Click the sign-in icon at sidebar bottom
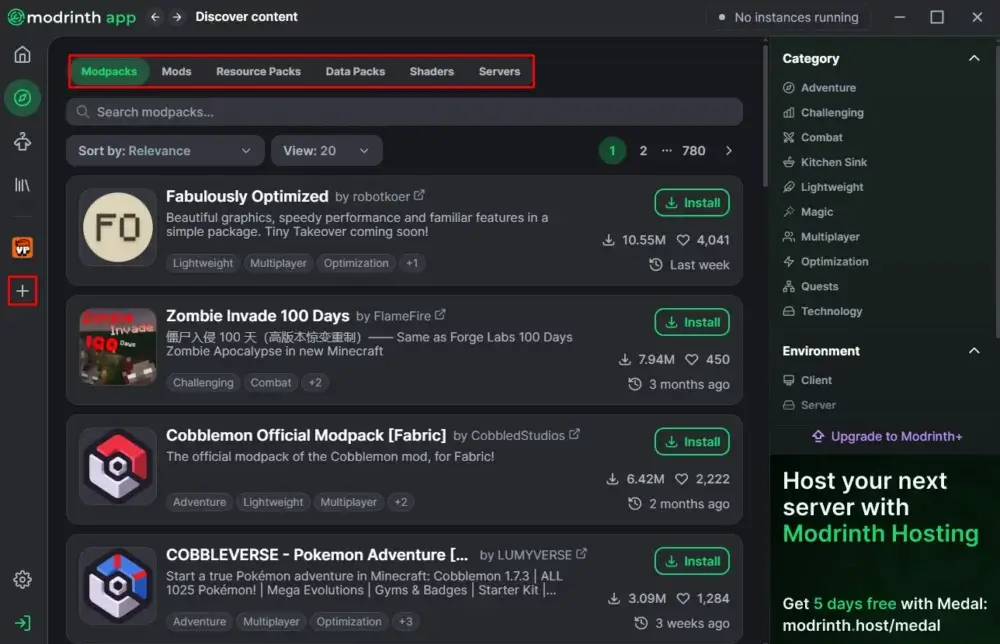The width and height of the screenshot is (1000, 644). (x=22, y=623)
